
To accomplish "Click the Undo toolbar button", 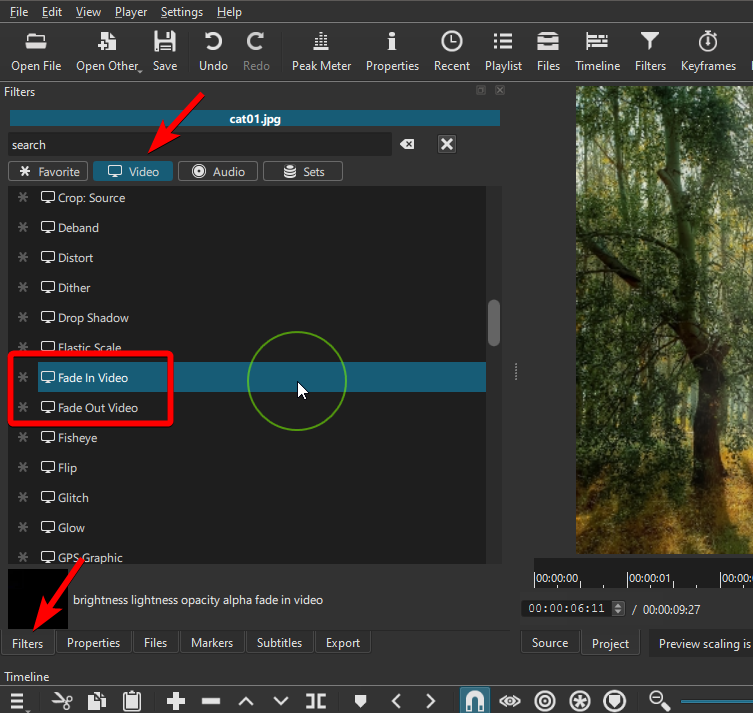I will (x=213, y=51).
